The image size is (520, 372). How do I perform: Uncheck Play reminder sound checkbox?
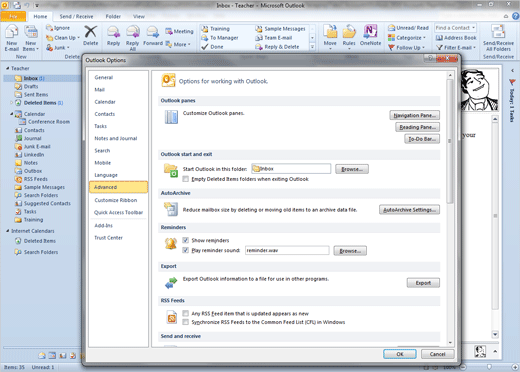coord(186,250)
